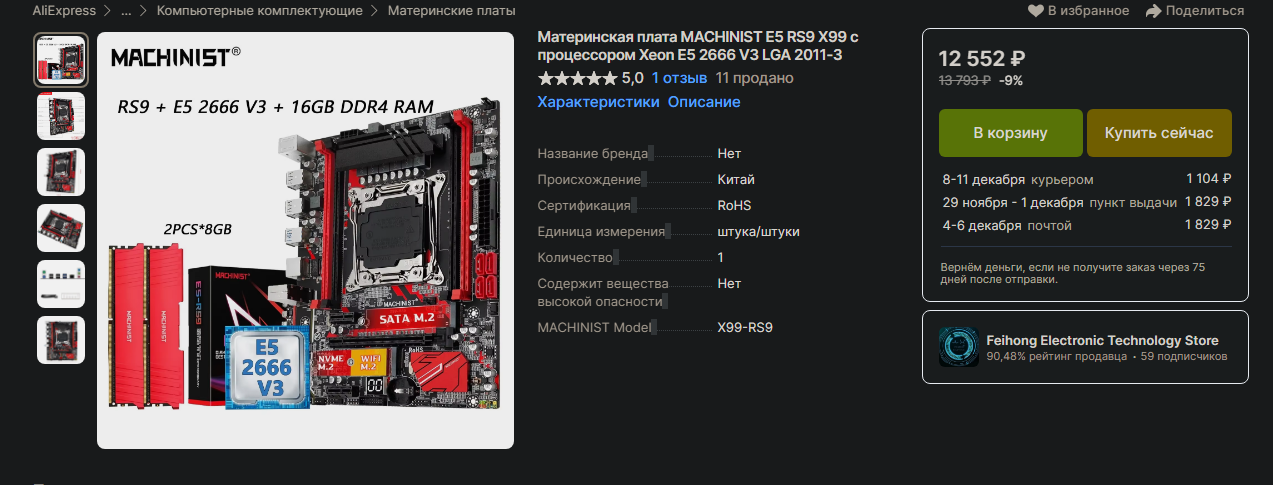The image size is (1273, 485).
Task: Select the fifth product thumbnail
Action: pos(61,283)
